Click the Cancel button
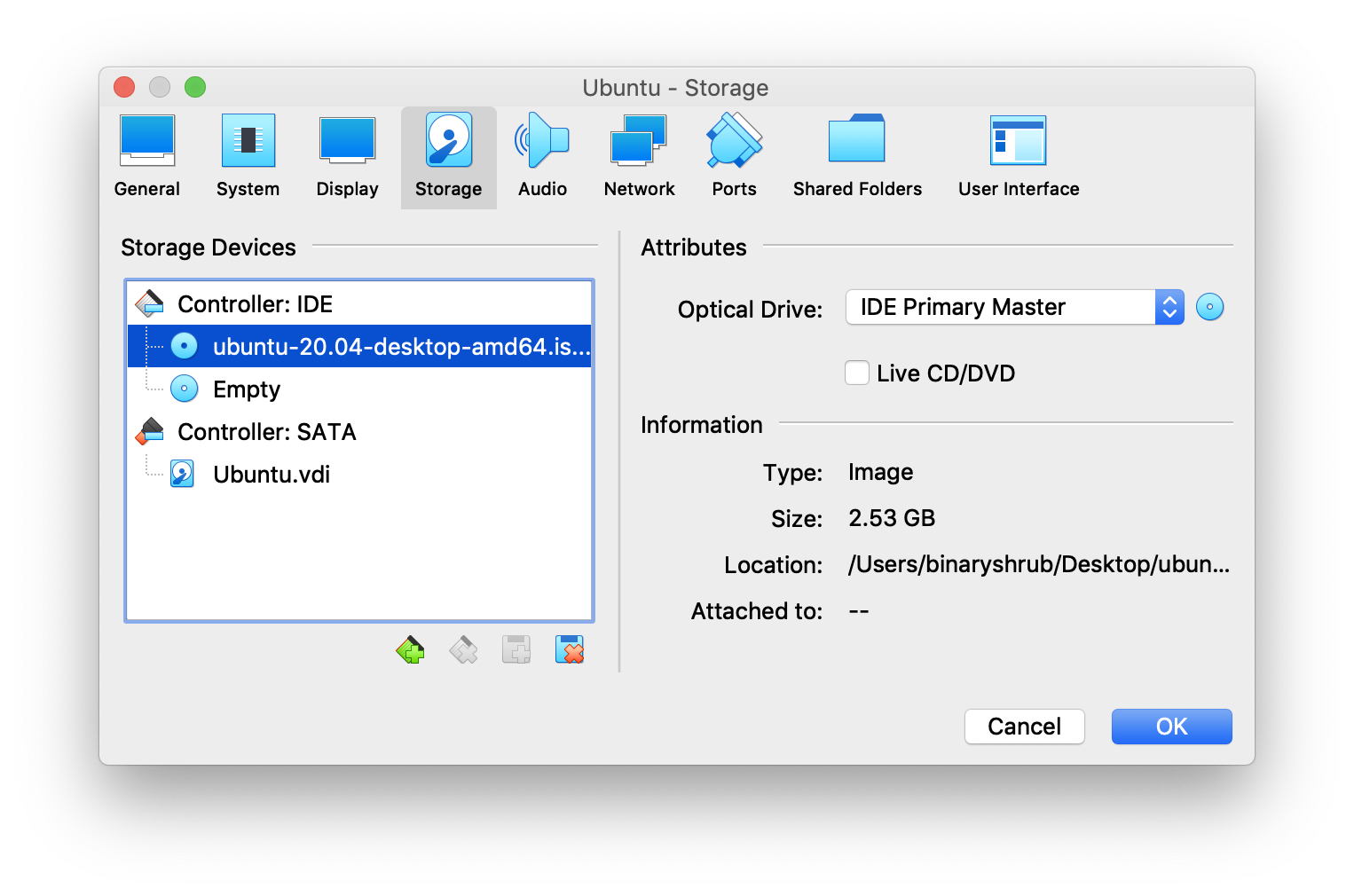The width and height of the screenshot is (1354, 896). pyautogui.click(x=1025, y=727)
